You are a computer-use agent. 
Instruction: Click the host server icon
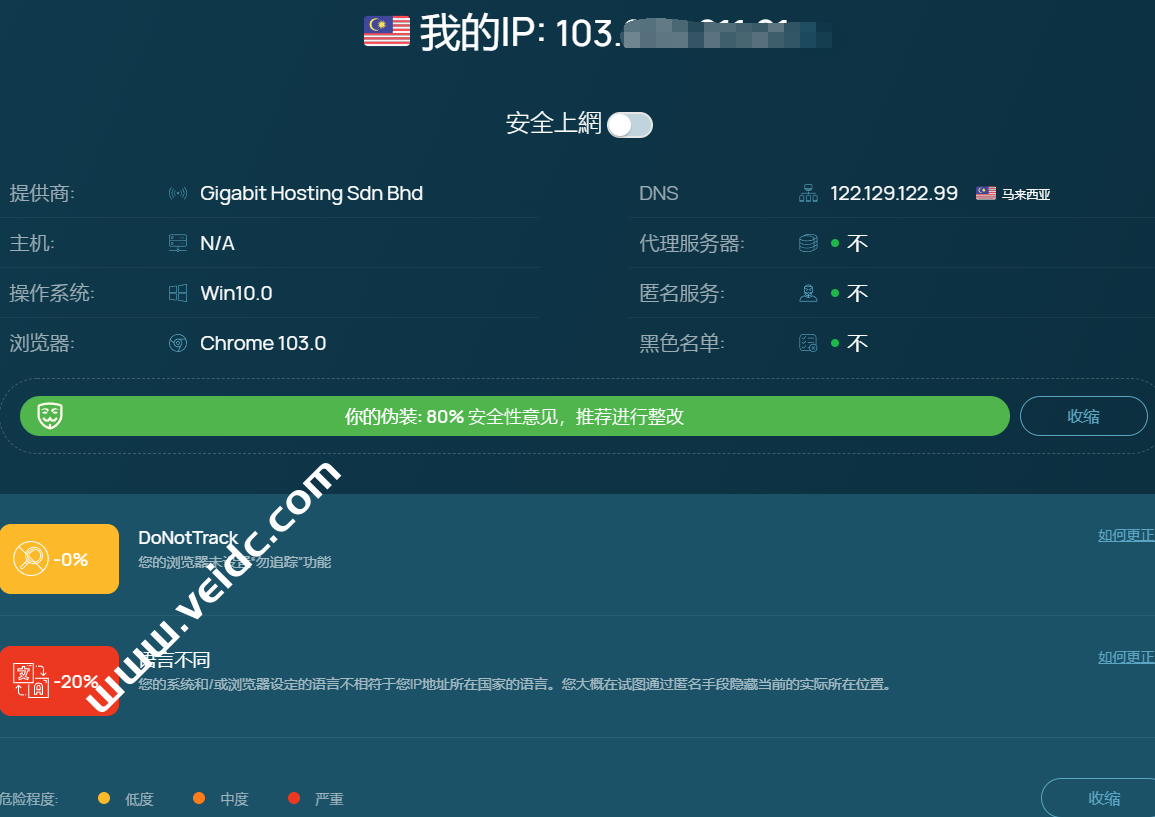pos(178,243)
